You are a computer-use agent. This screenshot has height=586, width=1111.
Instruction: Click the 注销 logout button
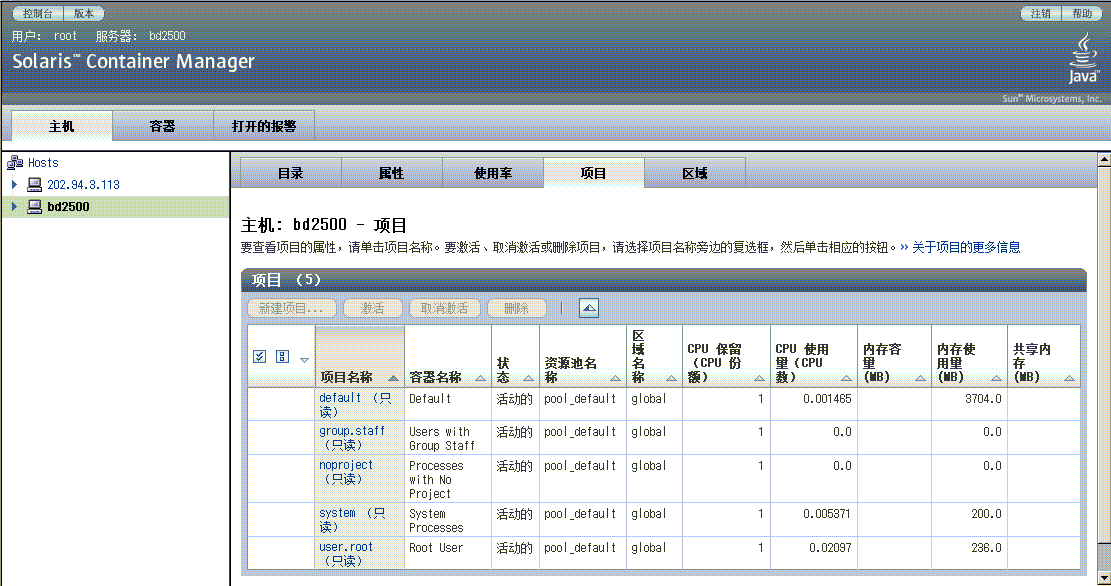[x=1040, y=13]
